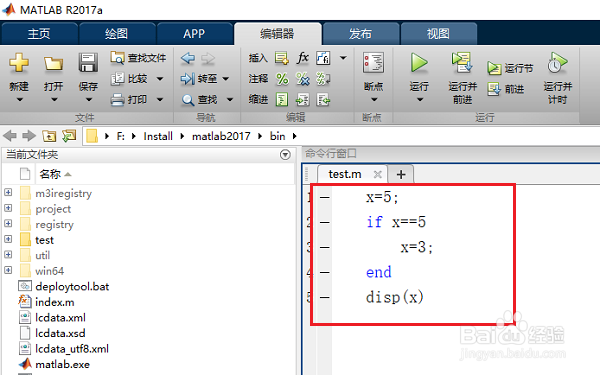Open dropdown arrow beside 查找
Viewport: 600px width, 375px height.
tap(230, 99)
